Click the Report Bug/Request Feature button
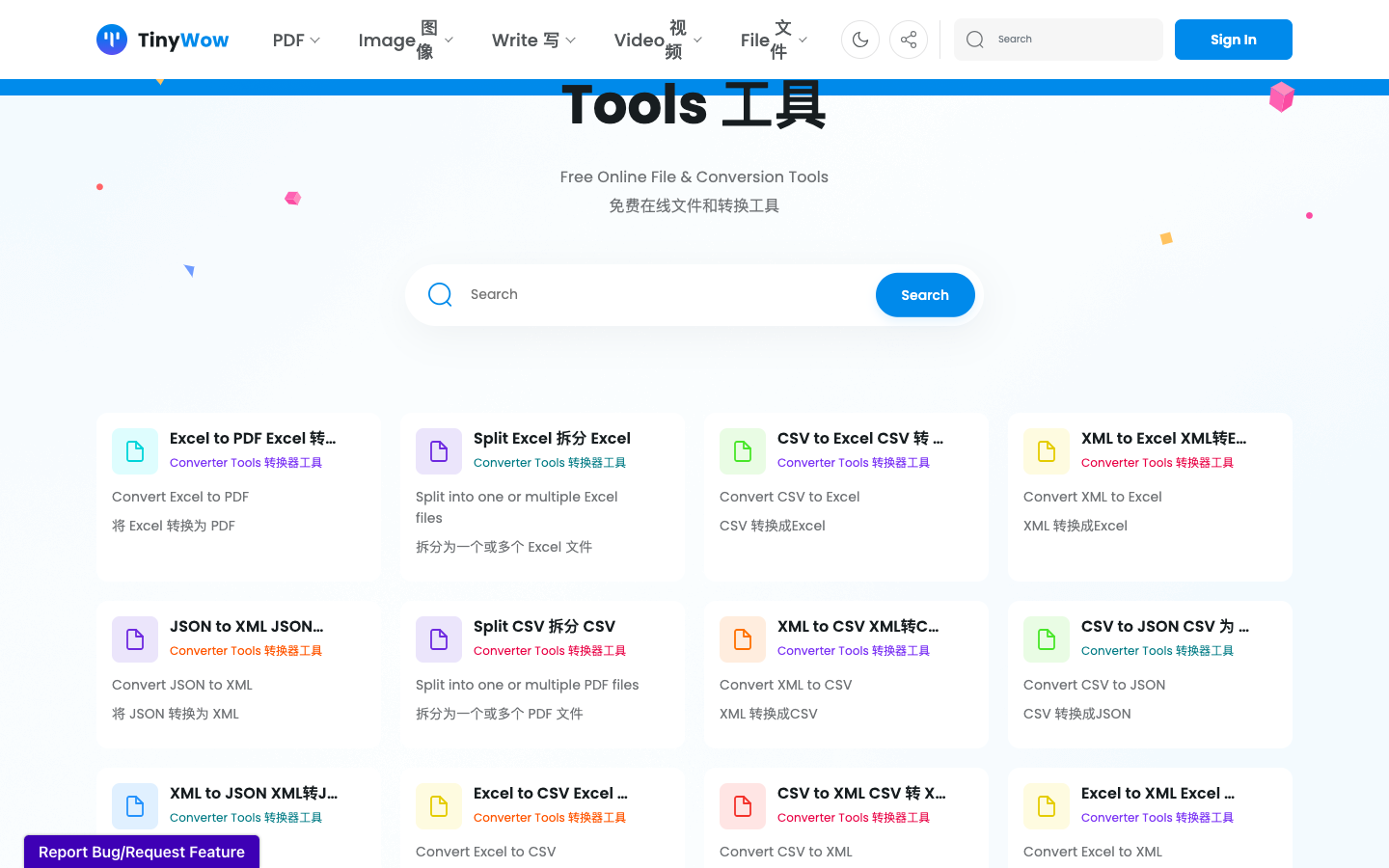 [141, 852]
